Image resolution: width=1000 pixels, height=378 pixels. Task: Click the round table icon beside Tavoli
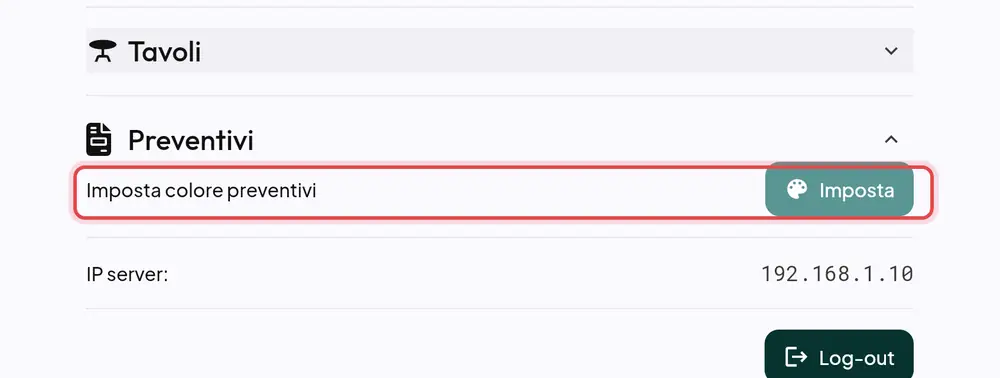103,51
